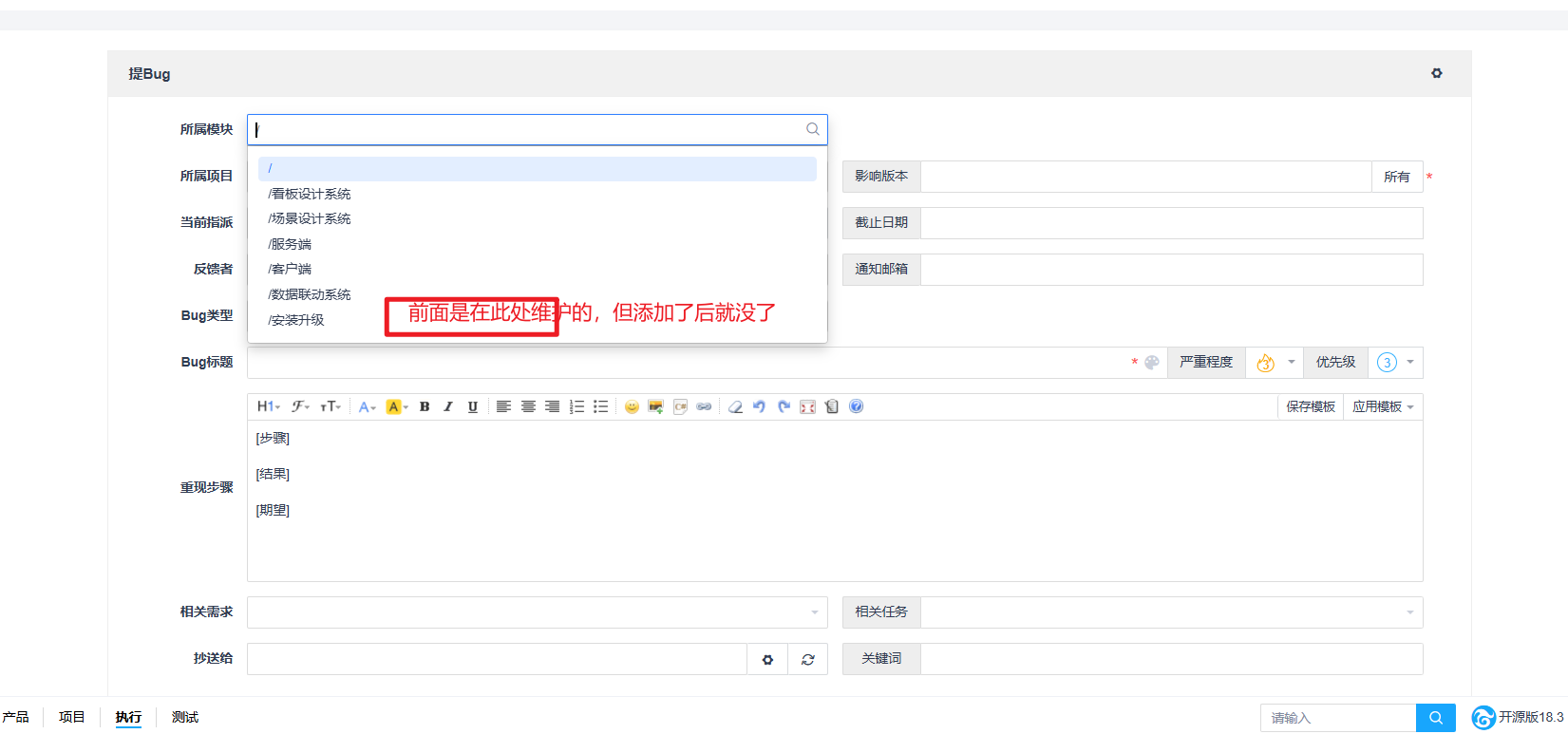The image size is (1568, 734).
Task: Open the 相关任务 dropdown
Action: pos(1172,612)
